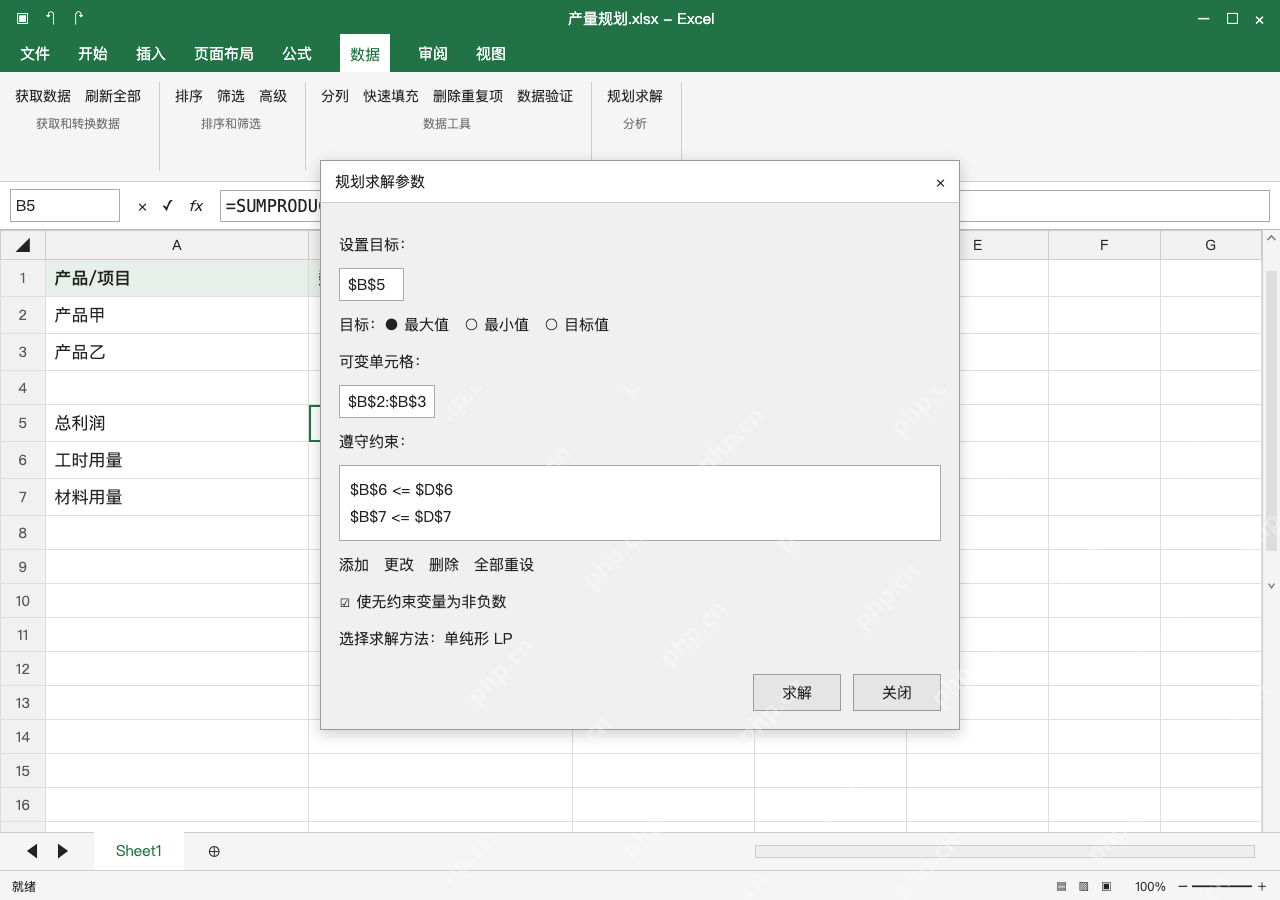Go to previous sheet with left arrow
This screenshot has width=1280, height=900.
click(x=32, y=851)
